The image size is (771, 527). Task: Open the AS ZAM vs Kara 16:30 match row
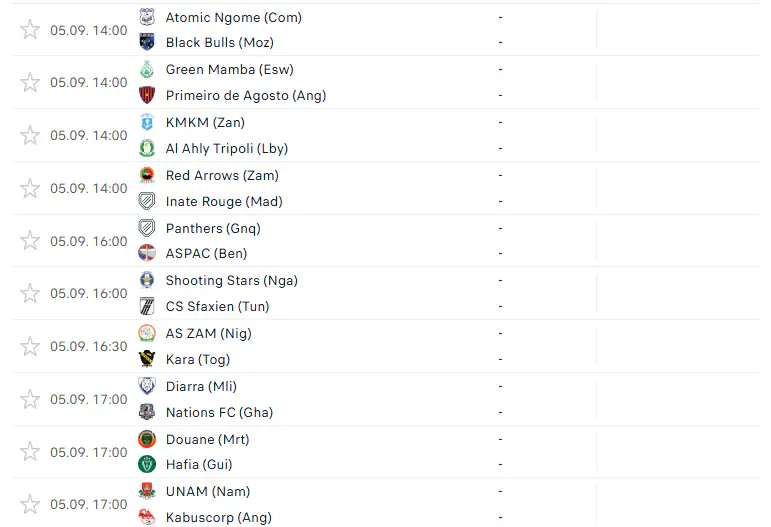(386, 346)
